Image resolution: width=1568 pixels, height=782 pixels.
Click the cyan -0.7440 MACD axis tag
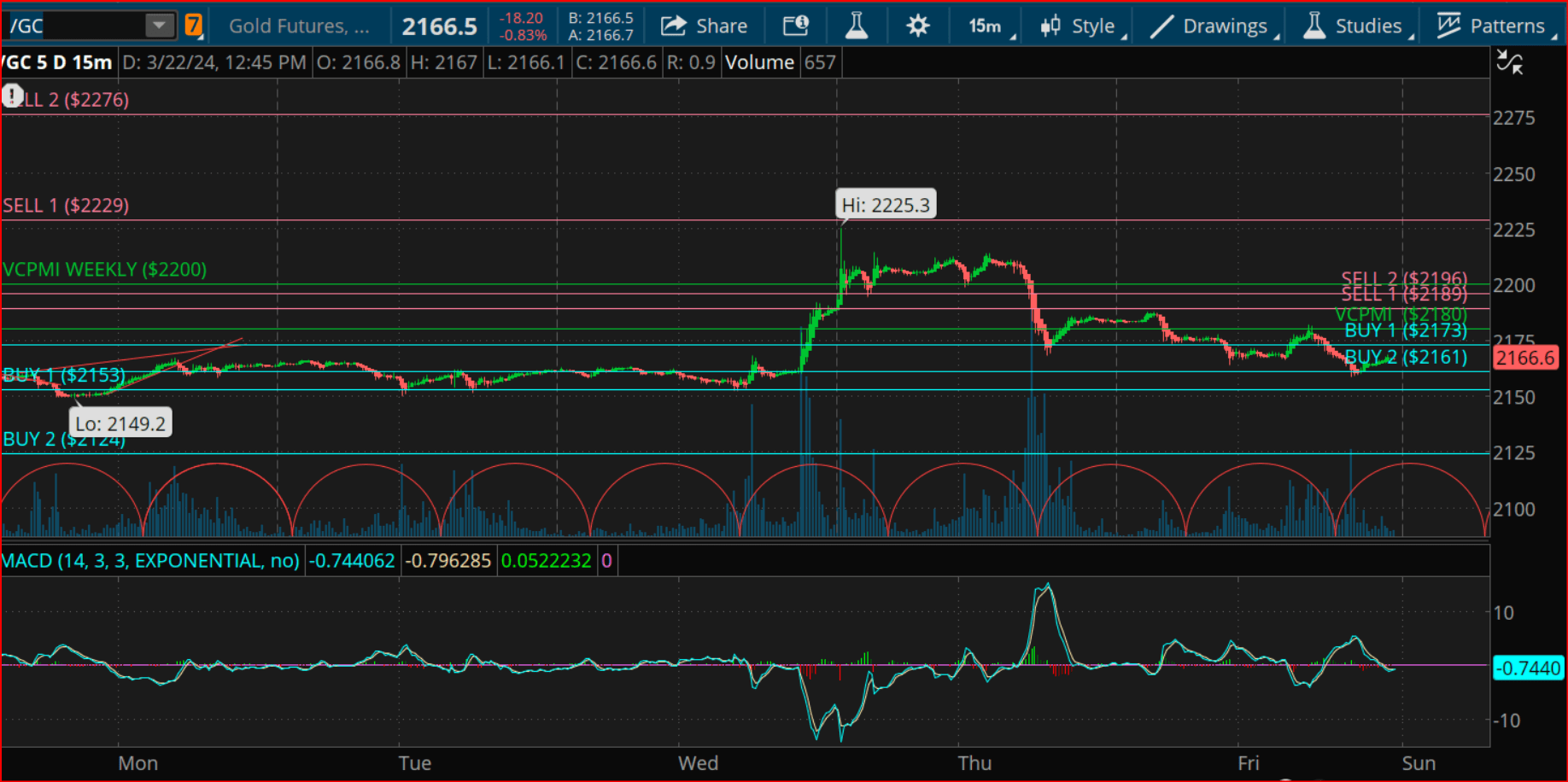point(1529,668)
